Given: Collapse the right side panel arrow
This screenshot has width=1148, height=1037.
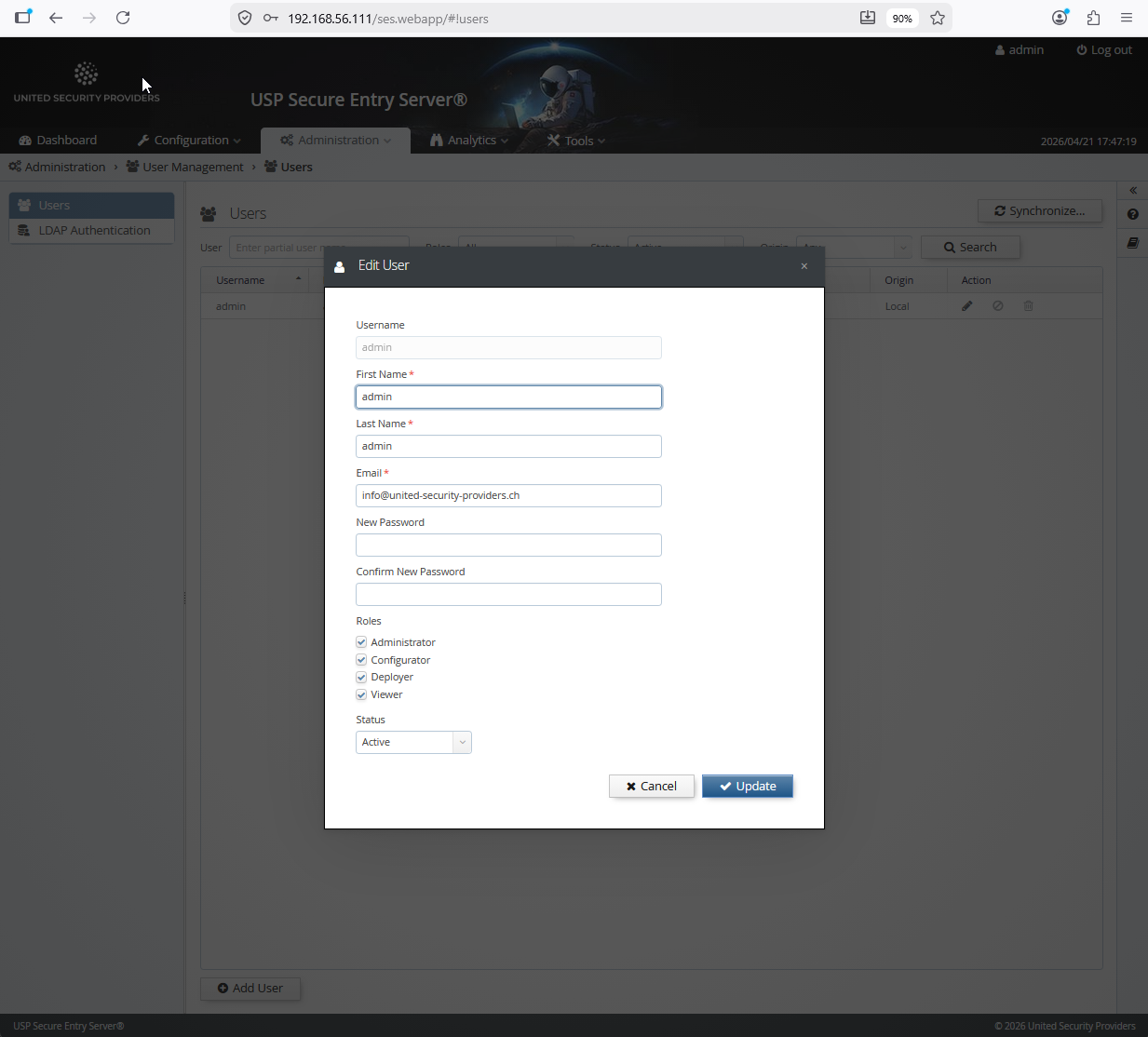Looking at the screenshot, I should click(1133, 191).
